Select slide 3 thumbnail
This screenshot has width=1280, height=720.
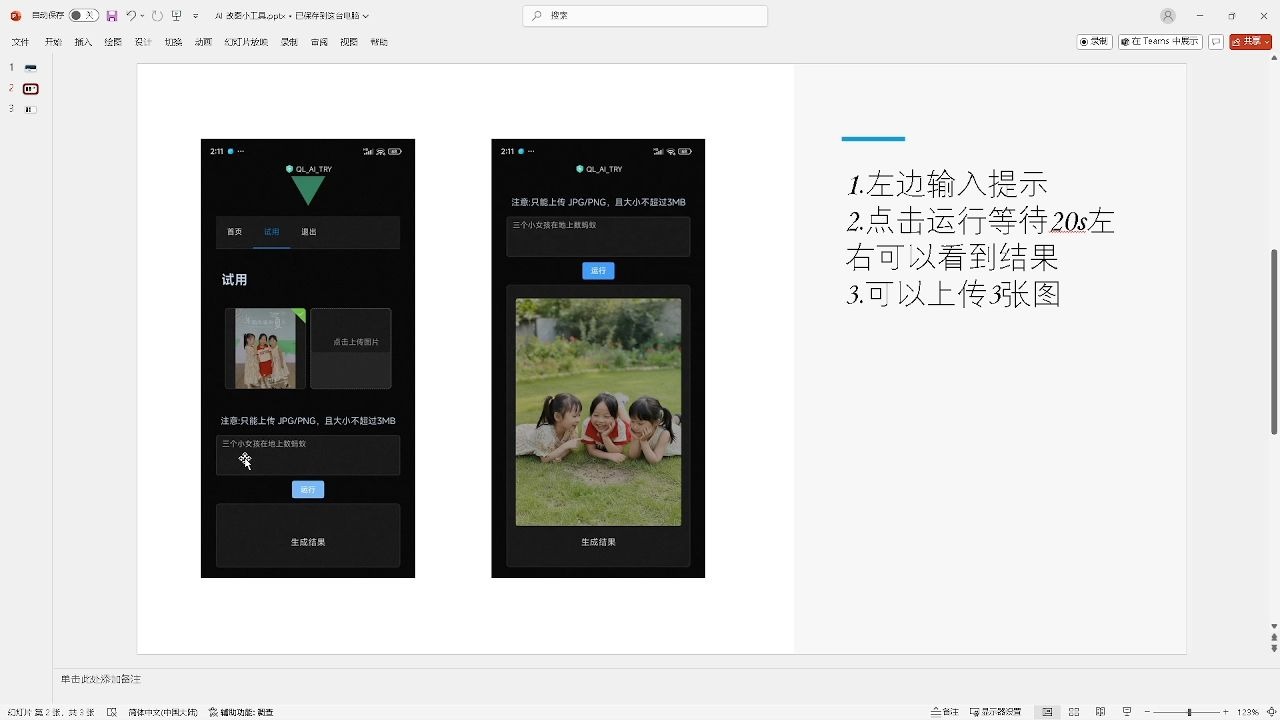point(31,109)
